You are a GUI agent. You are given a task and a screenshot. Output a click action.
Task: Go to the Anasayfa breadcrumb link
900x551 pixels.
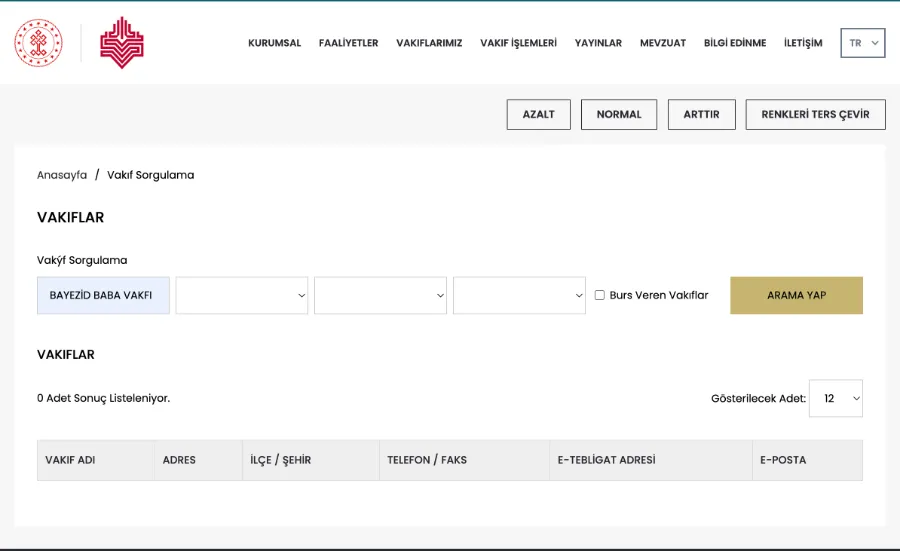[62, 175]
